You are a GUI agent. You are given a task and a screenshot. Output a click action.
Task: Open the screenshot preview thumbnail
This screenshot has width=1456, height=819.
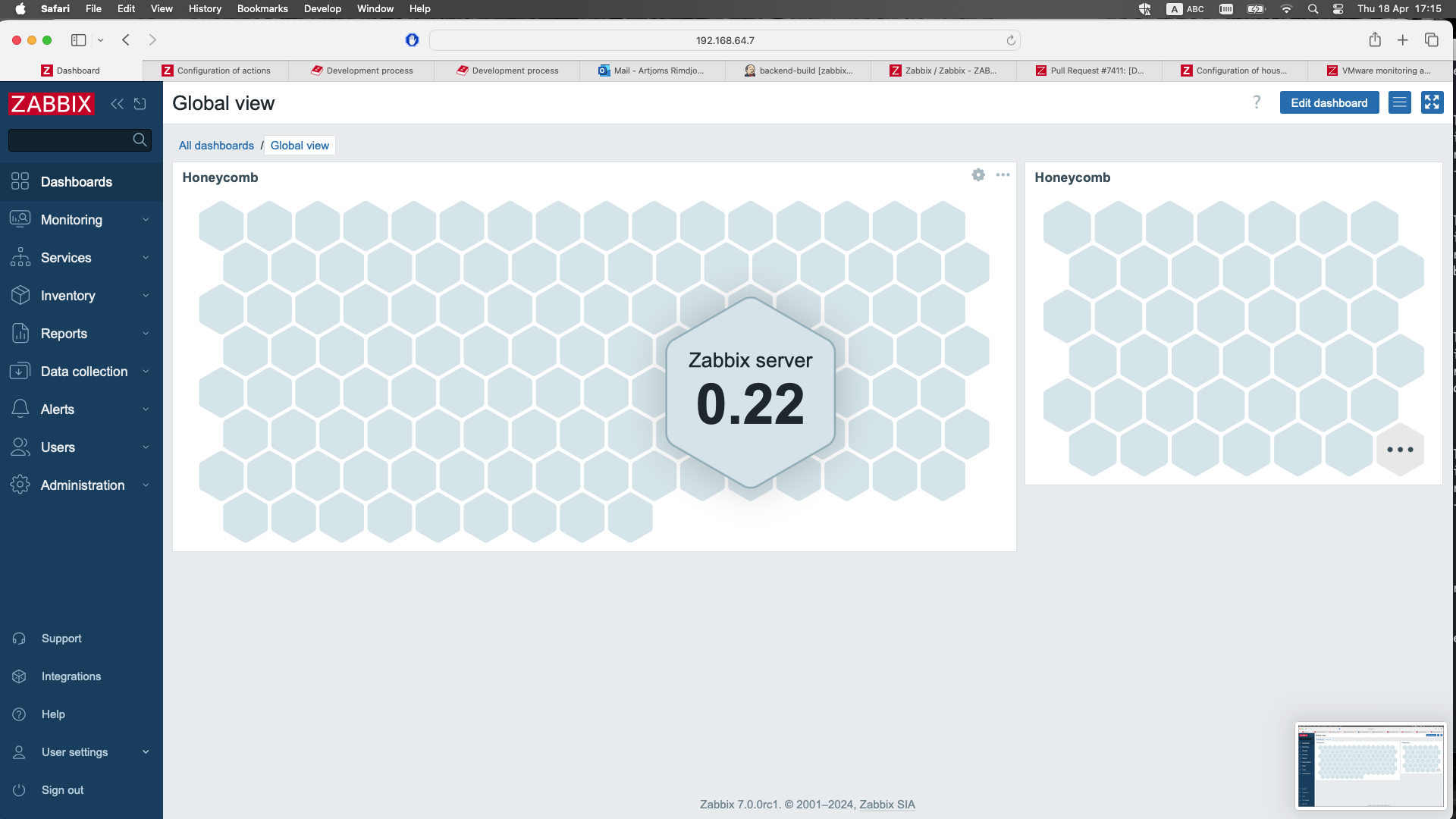(x=1370, y=765)
